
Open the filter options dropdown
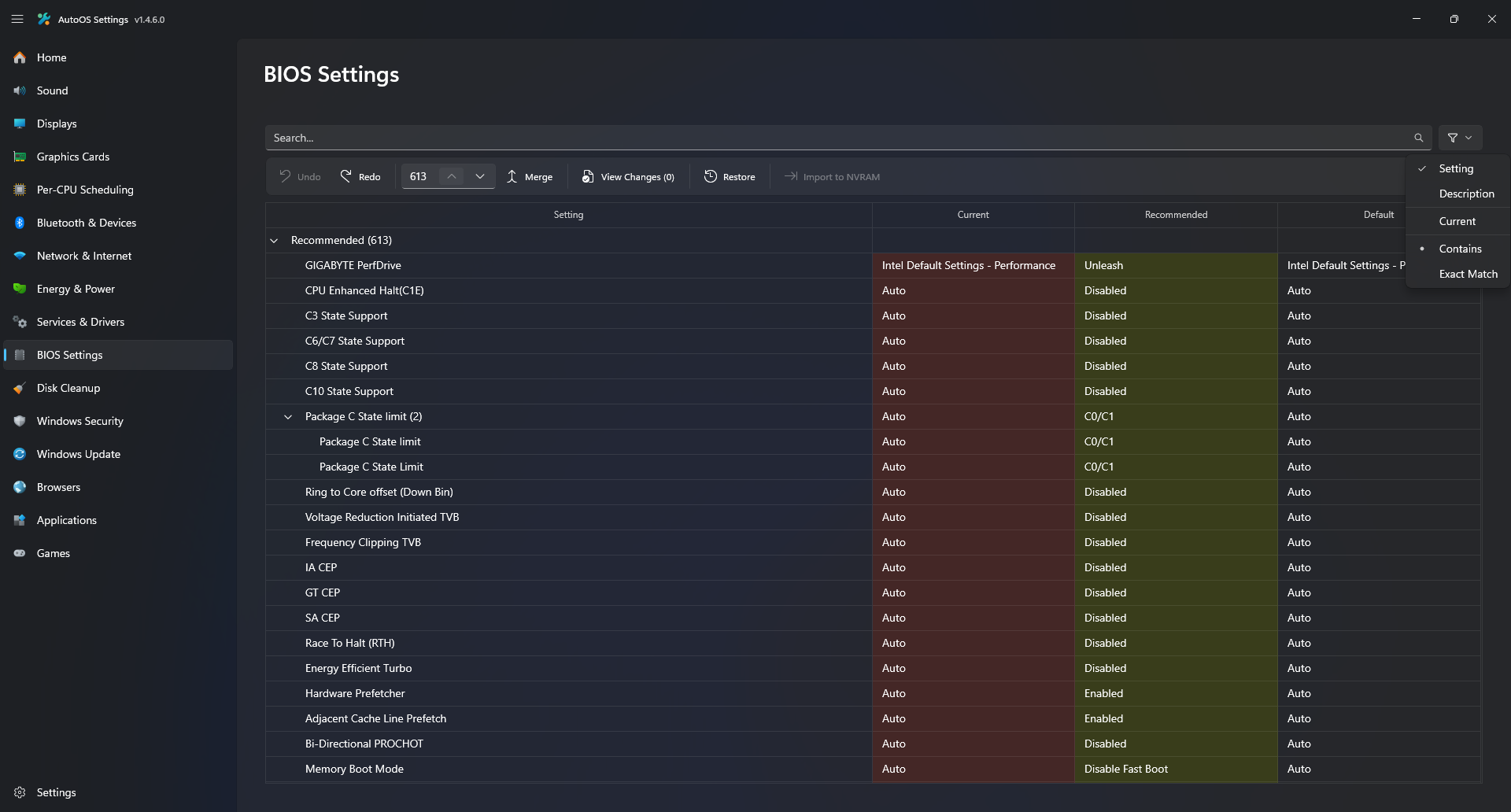[x=1460, y=138]
